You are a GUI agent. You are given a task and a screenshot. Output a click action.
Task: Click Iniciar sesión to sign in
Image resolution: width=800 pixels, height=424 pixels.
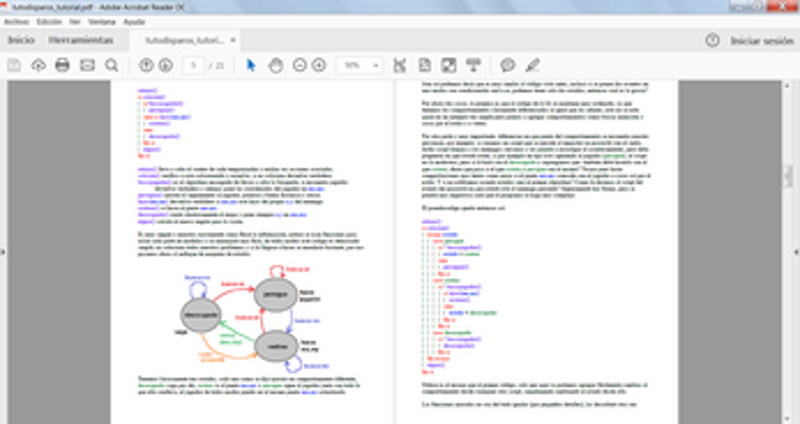pos(762,41)
